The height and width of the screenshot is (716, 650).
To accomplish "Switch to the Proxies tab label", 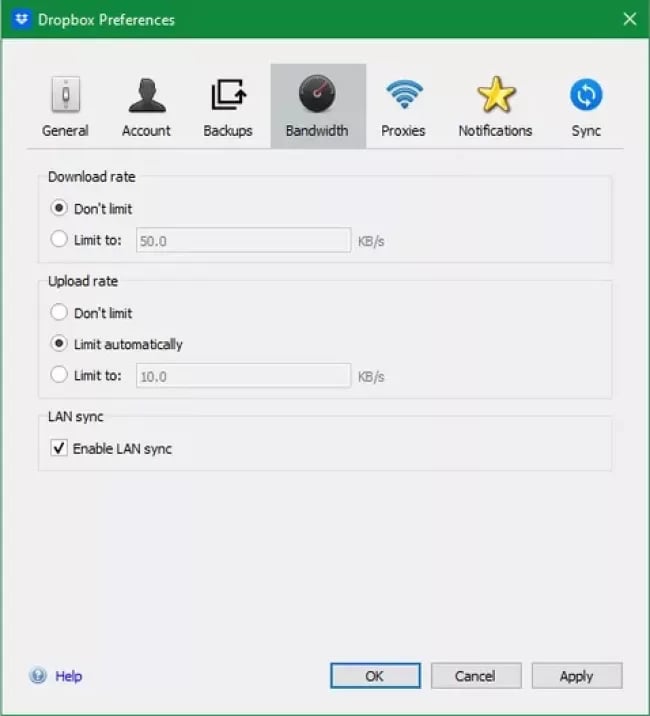I will click(x=403, y=131).
